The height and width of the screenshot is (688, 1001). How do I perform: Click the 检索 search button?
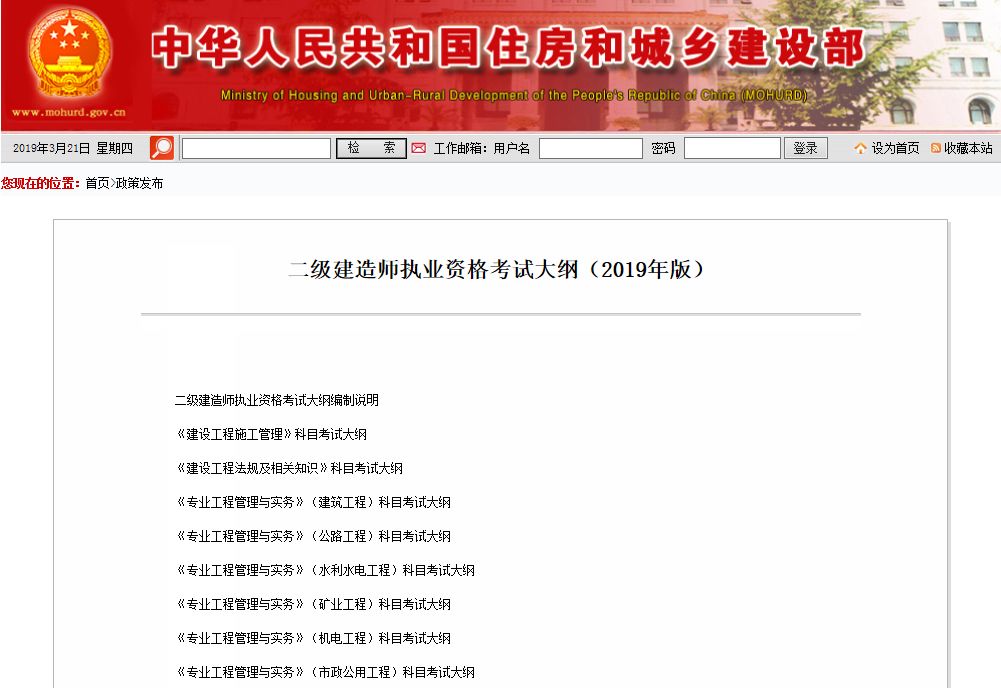point(372,148)
